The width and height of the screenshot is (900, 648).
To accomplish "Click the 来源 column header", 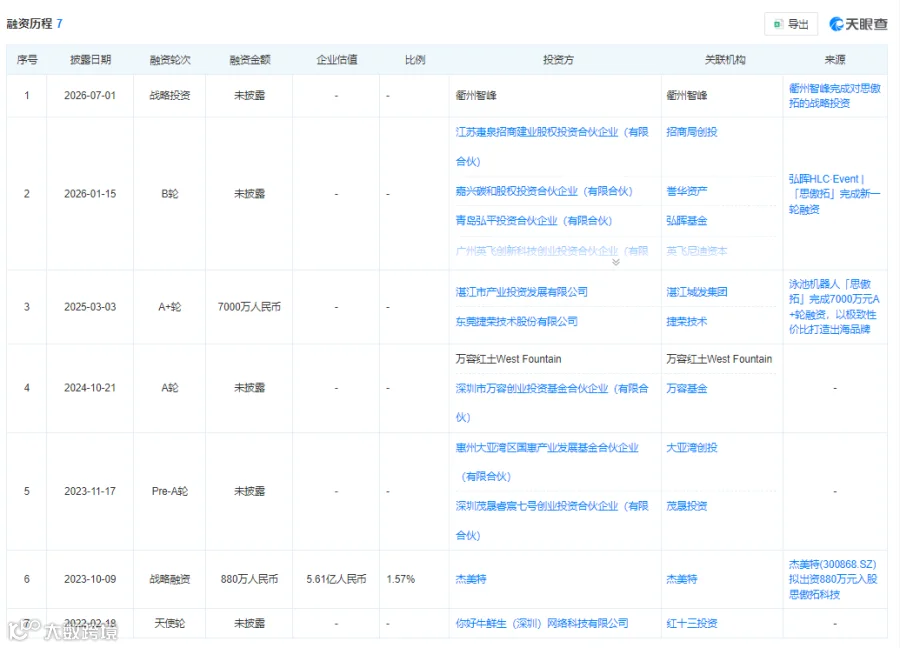I will [835, 60].
